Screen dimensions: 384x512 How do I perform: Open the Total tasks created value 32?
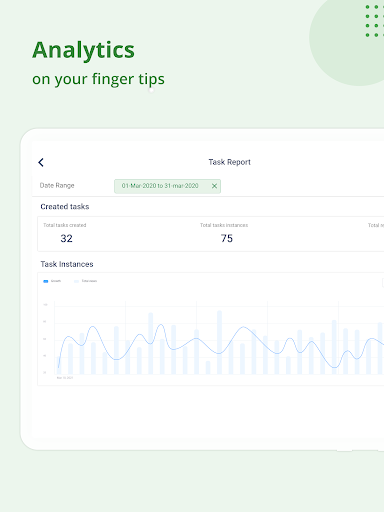pos(66,238)
